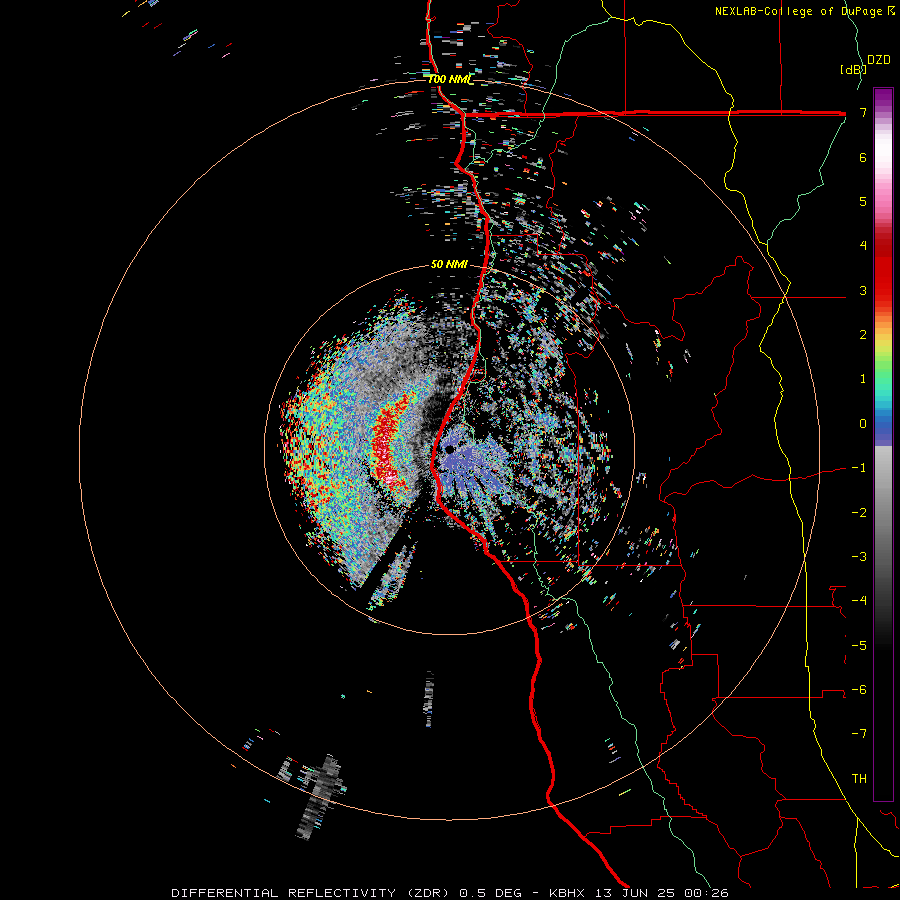Viewport: 900px width, 900px height.
Task: Select the -4 value on the dB scale
Action: (x=859, y=601)
